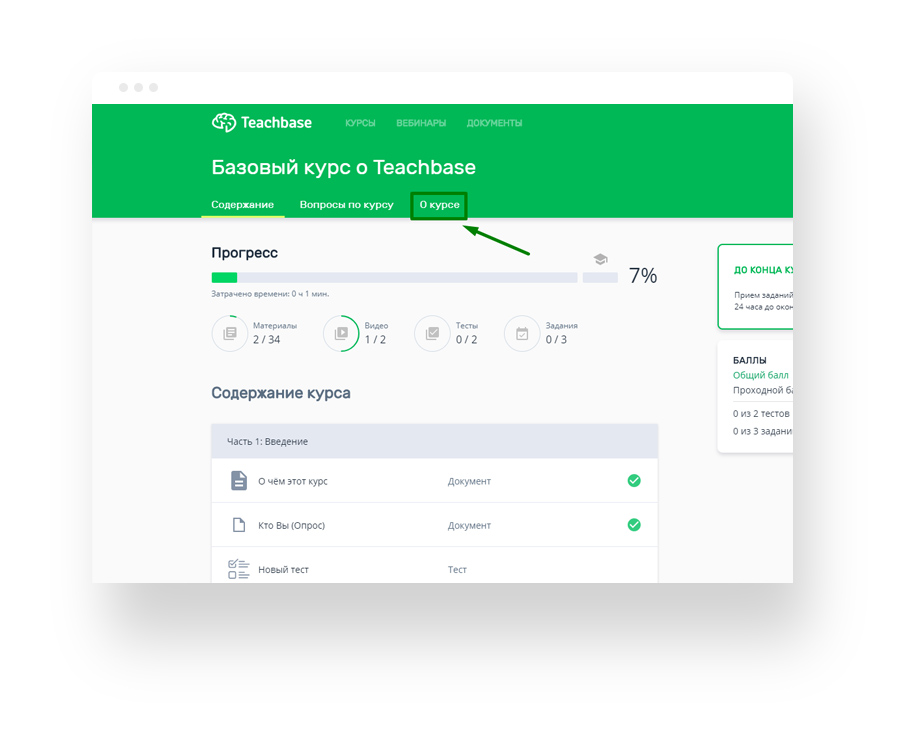
Task: Click the Тест type label
Action: (457, 570)
